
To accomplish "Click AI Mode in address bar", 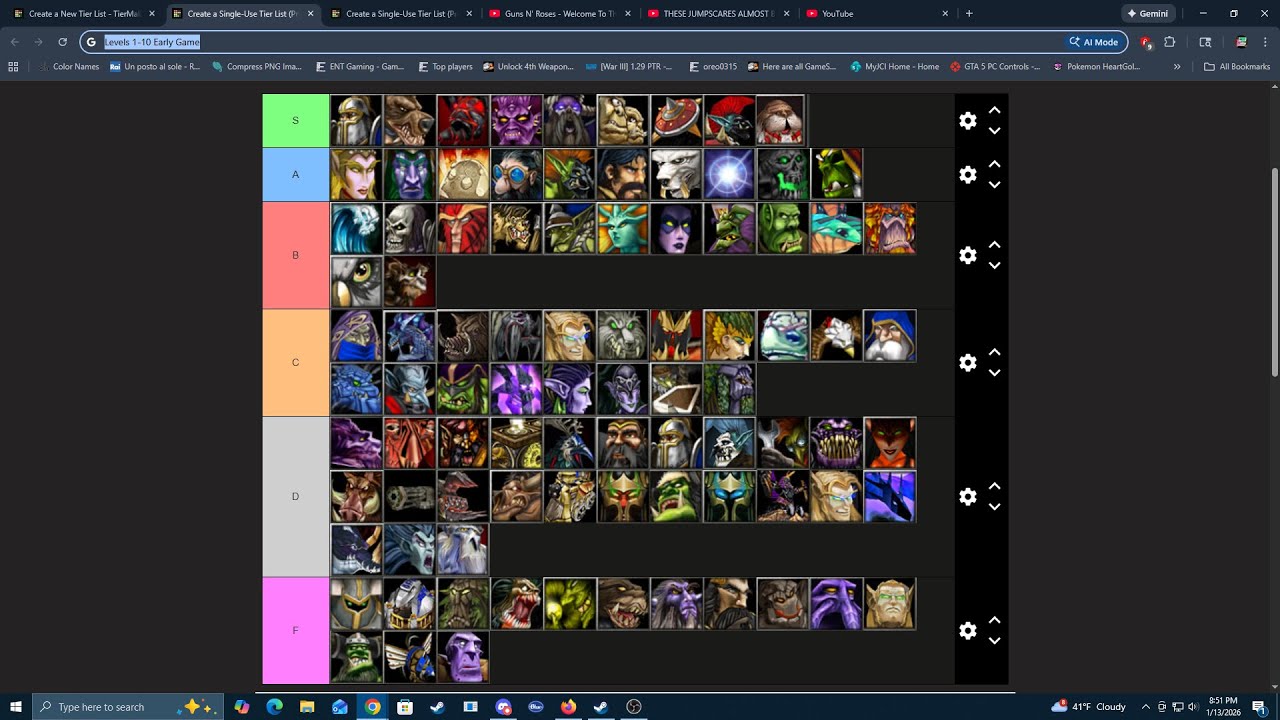I will click(1094, 42).
